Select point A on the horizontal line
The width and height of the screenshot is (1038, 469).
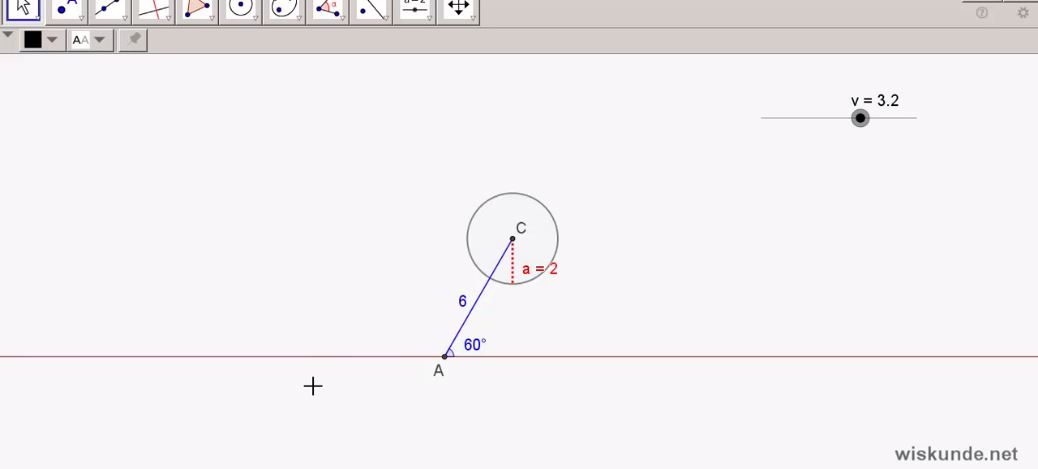pos(444,356)
